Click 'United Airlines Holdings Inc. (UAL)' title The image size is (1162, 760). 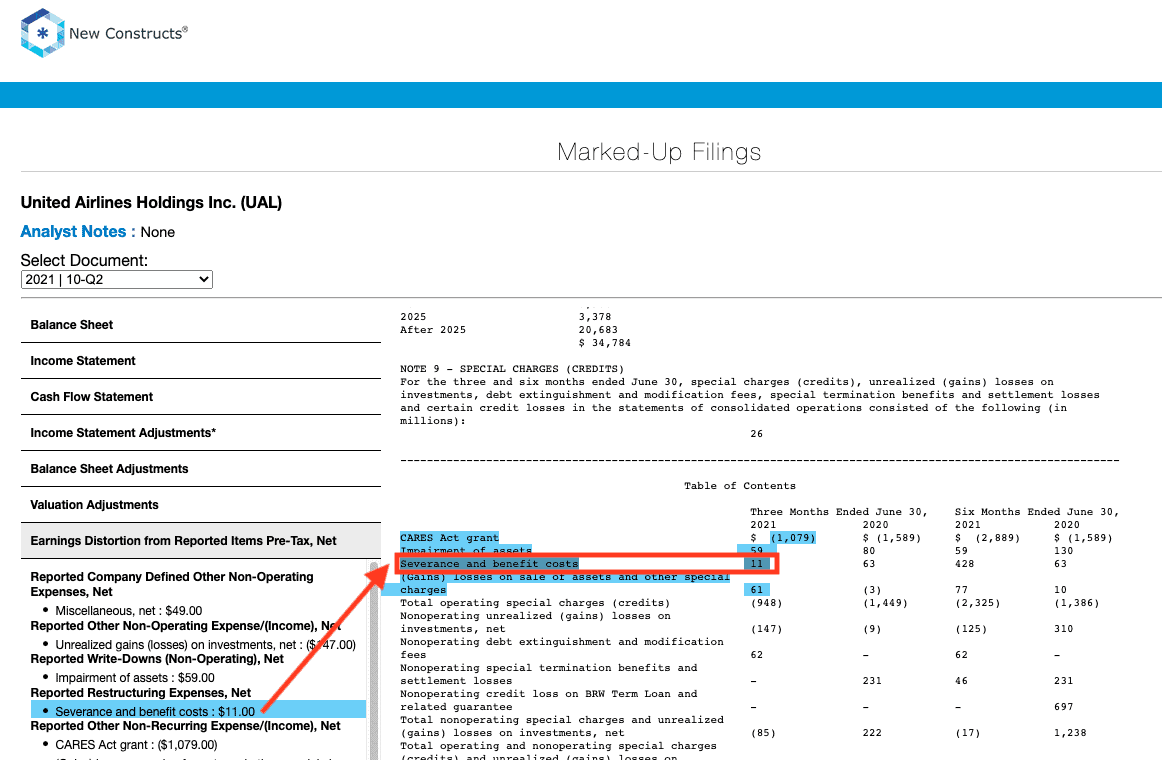[151, 203]
